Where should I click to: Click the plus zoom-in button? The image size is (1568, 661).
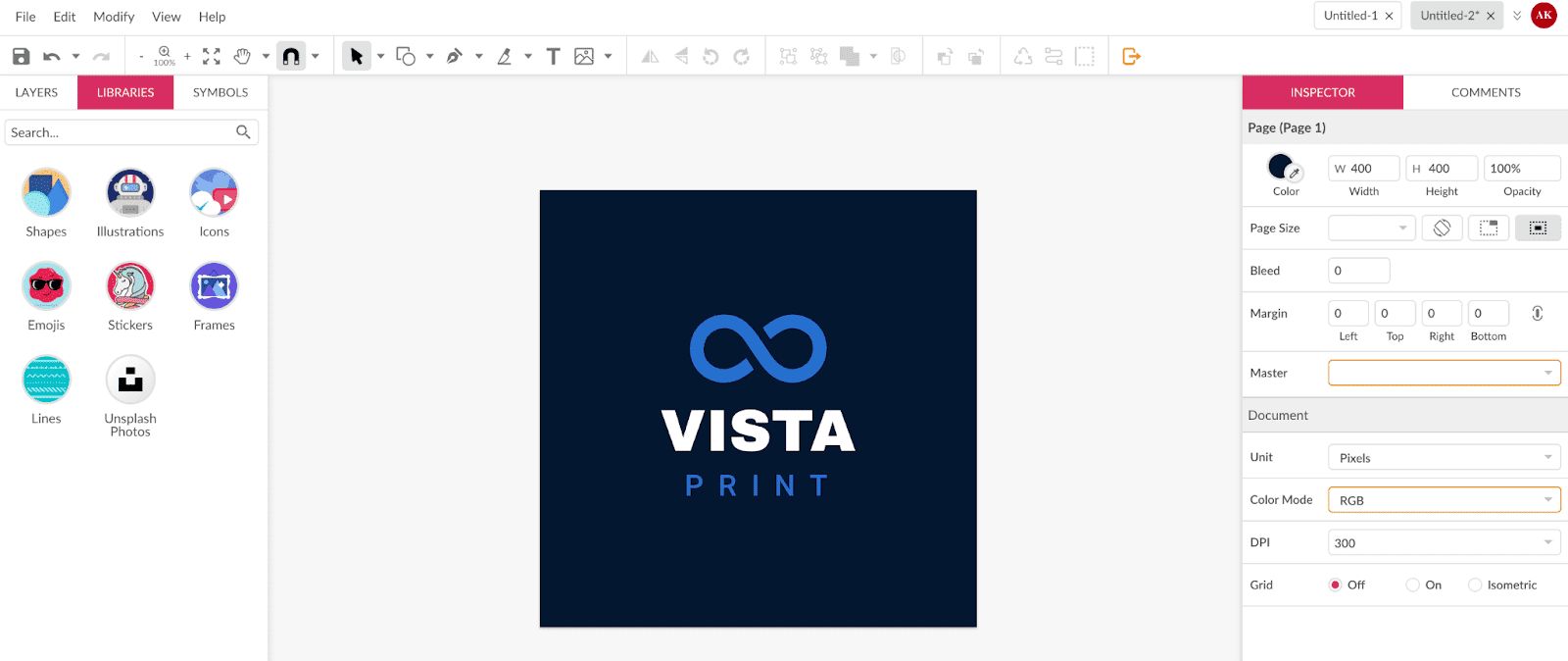coord(187,57)
